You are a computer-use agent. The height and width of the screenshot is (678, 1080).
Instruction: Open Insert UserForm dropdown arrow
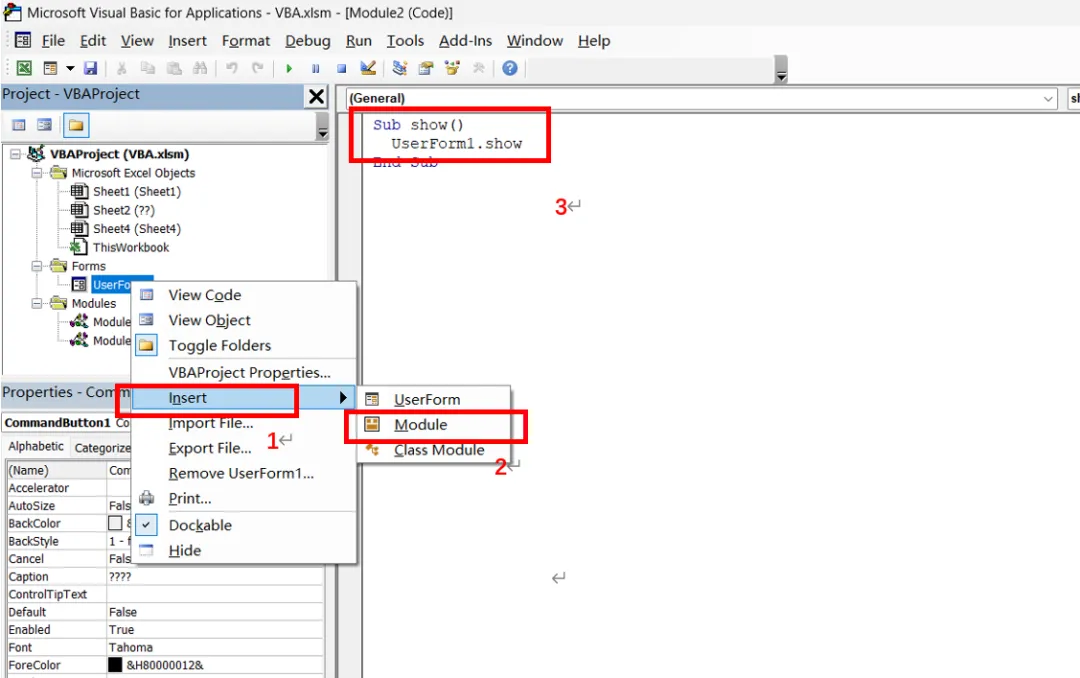(70, 68)
